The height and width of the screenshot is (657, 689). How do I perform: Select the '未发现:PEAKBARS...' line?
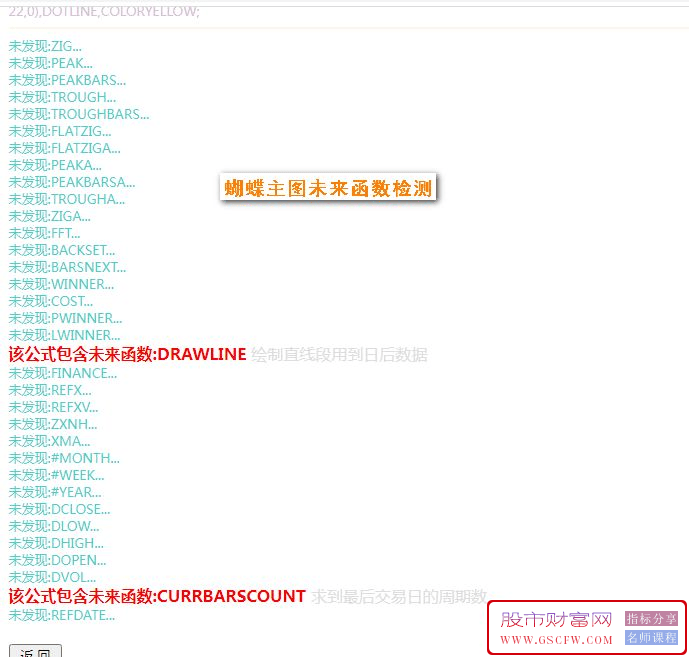67,80
